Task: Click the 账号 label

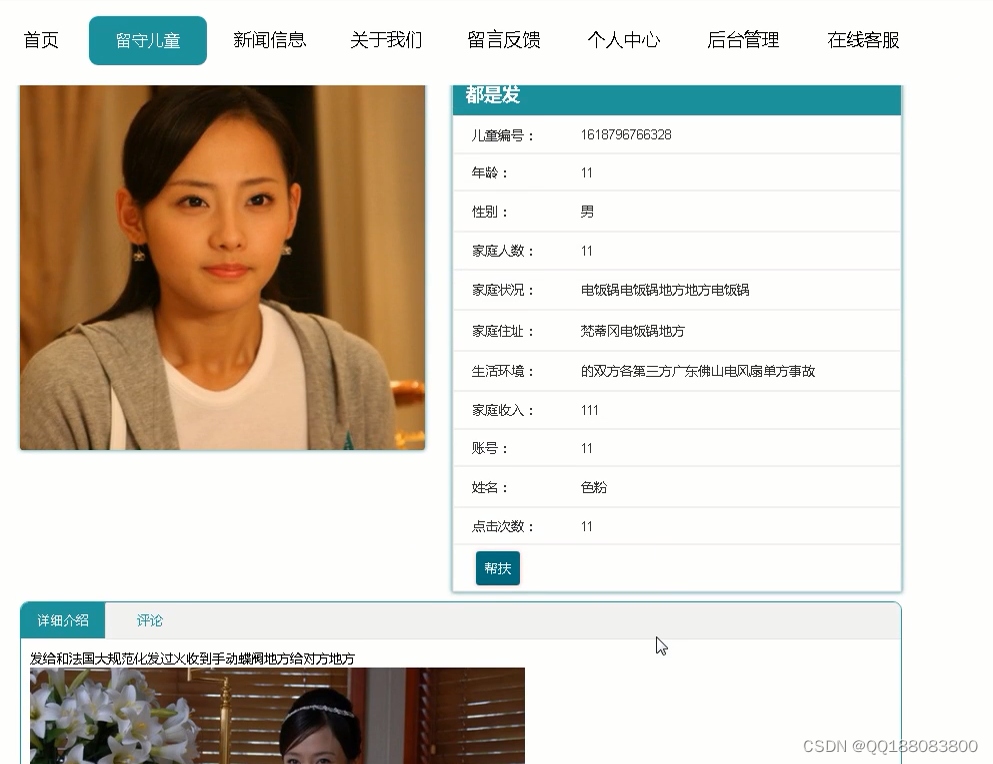Action: point(490,449)
